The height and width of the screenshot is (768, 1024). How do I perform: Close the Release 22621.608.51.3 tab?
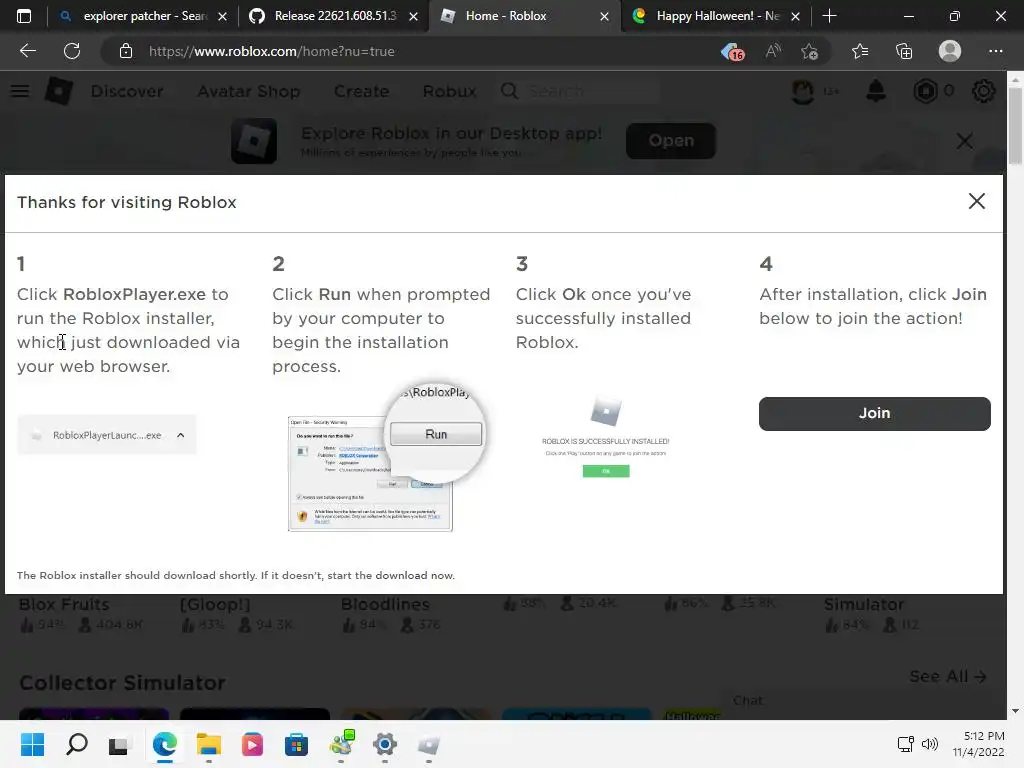(x=413, y=16)
